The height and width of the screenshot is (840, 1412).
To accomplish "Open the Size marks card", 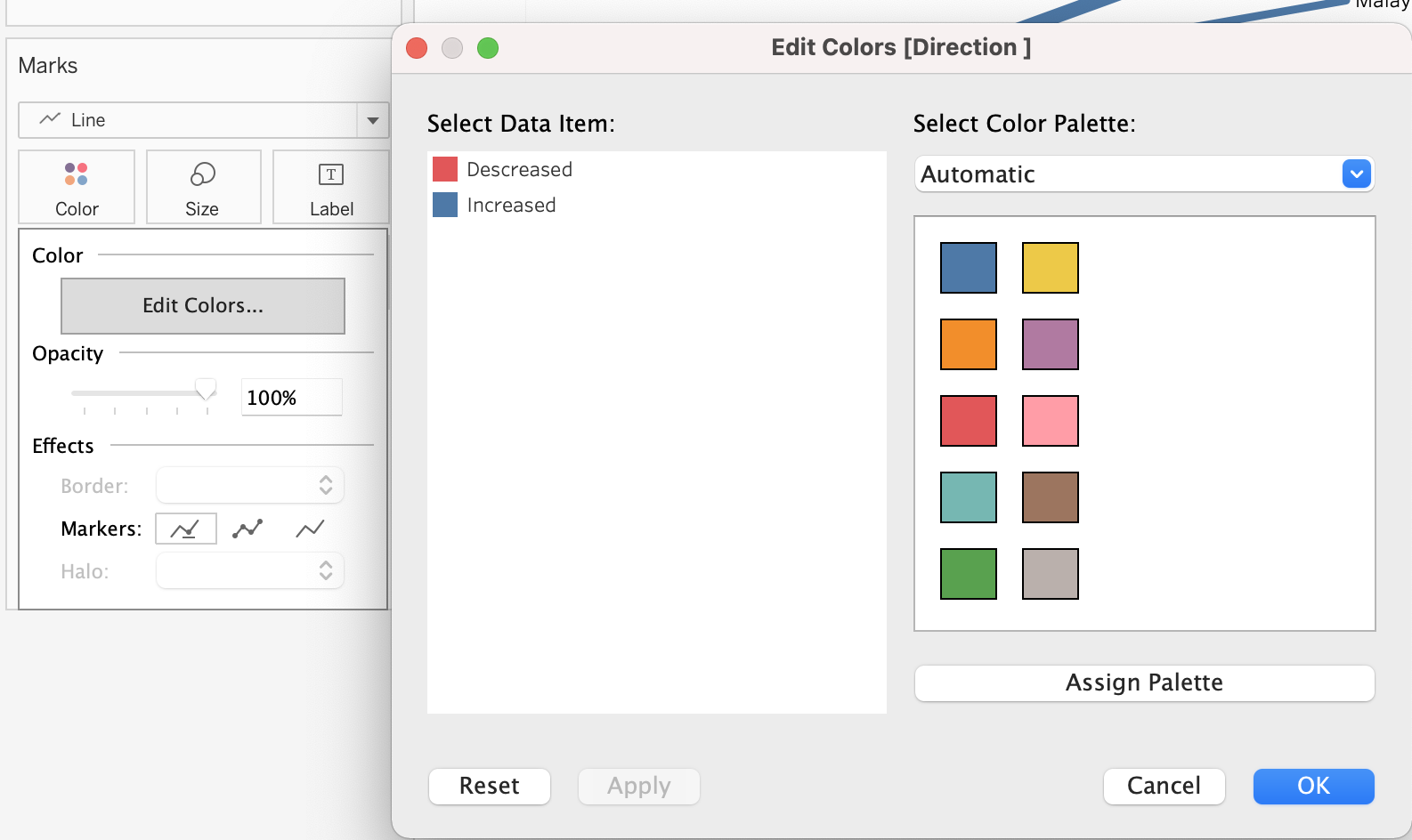I will click(x=203, y=187).
